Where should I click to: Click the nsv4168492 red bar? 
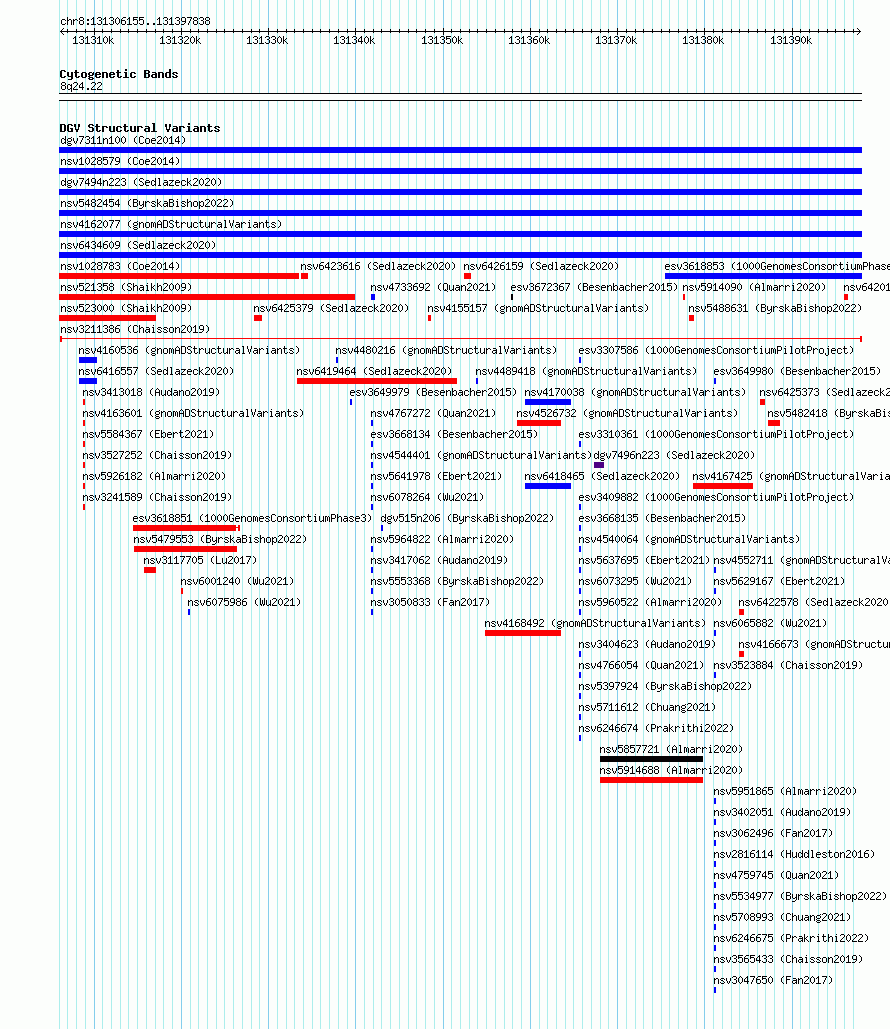tap(522, 633)
